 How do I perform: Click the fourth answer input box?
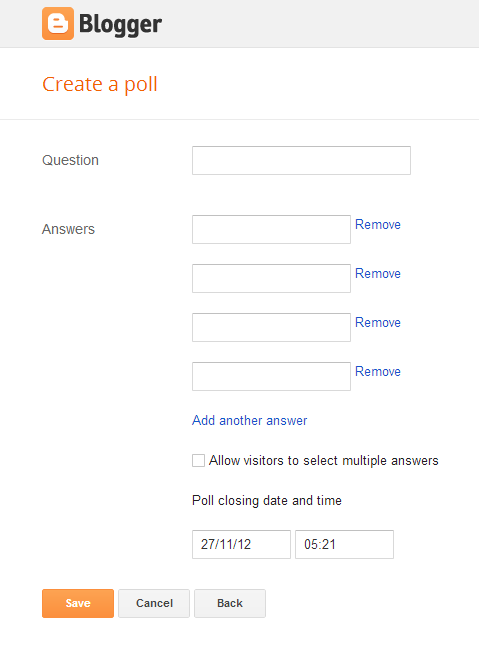tap(271, 376)
